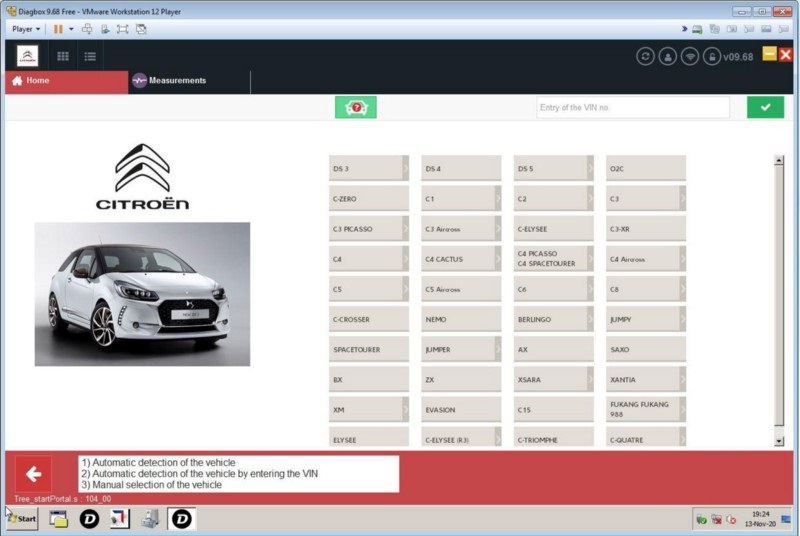Click the VMware pause button

pyautogui.click(x=58, y=29)
